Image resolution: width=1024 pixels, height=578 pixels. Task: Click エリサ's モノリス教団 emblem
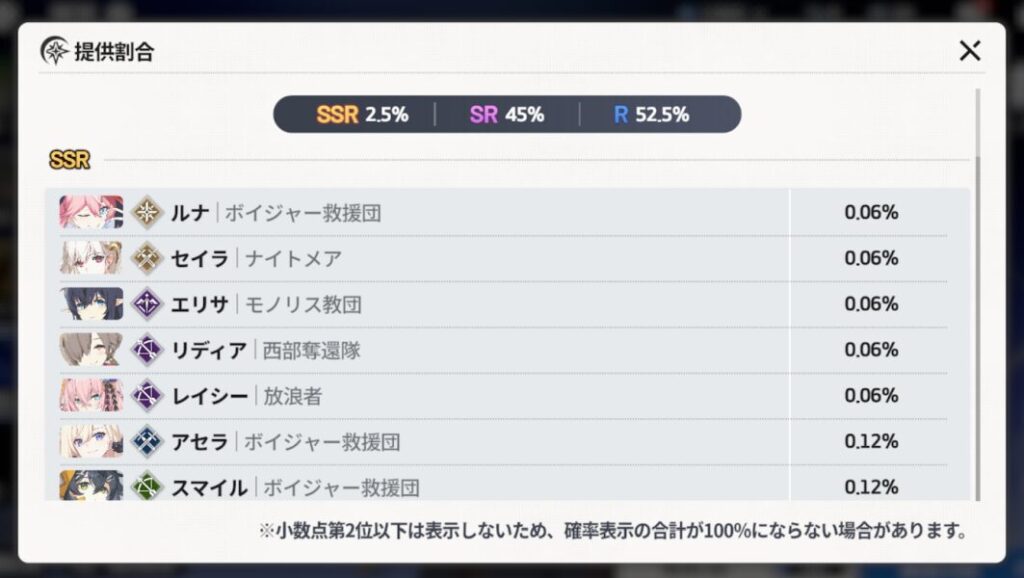click(146, 303)
